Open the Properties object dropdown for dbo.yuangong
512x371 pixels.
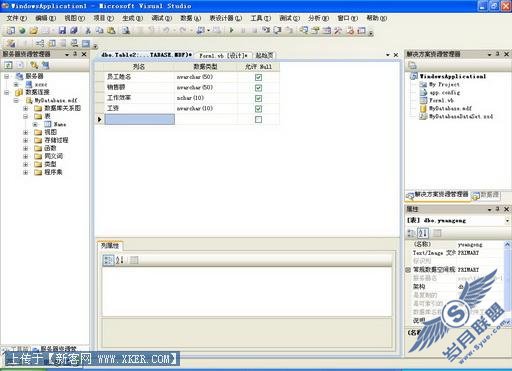coord(507,221)
